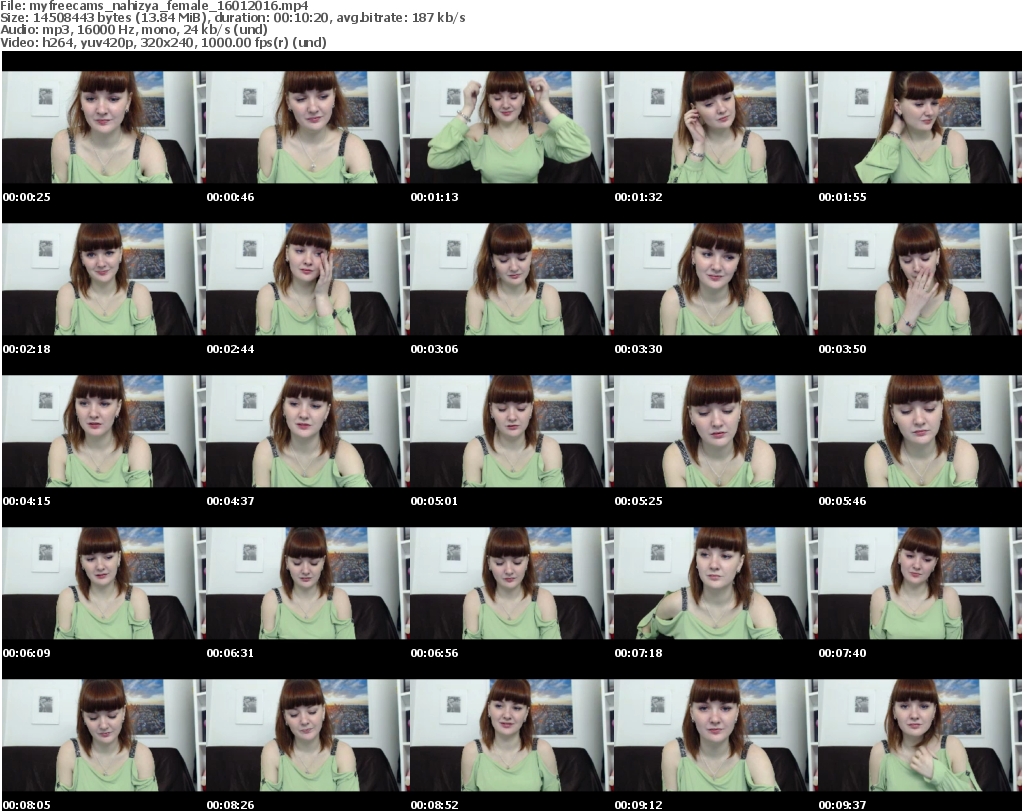Select the thumbnail frame at 00:01:32
Viewport: 1024px width, 811px height.
coord(715,127)
